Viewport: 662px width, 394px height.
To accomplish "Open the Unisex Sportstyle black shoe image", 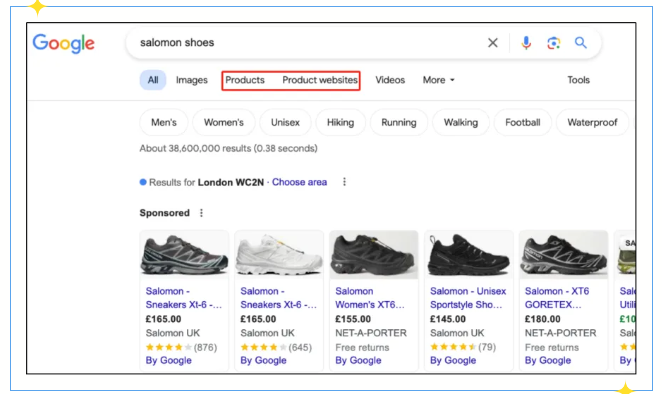I will tap(469, 255).
